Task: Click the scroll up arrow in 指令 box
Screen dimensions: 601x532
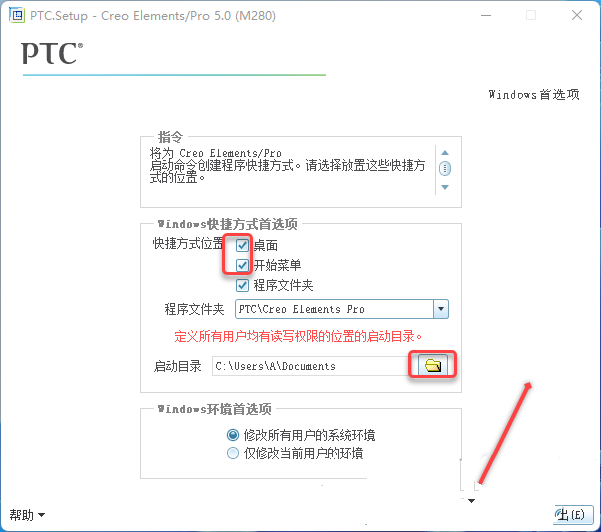Action: 445,153
